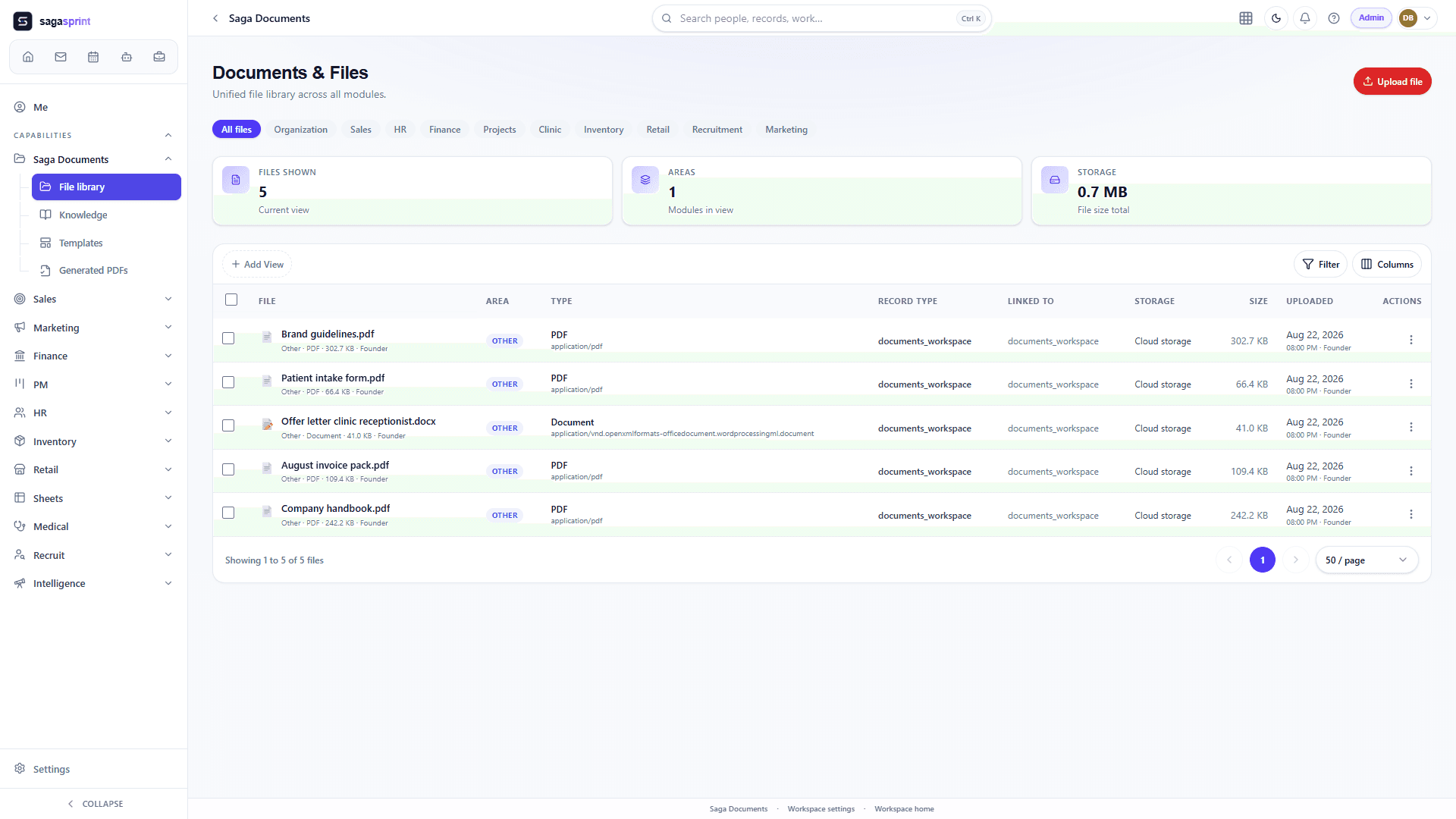Open the 50 / page dropdown
Viewport: 1456px width, 819px height.
pyautogui.click(x=1367, y=560)
